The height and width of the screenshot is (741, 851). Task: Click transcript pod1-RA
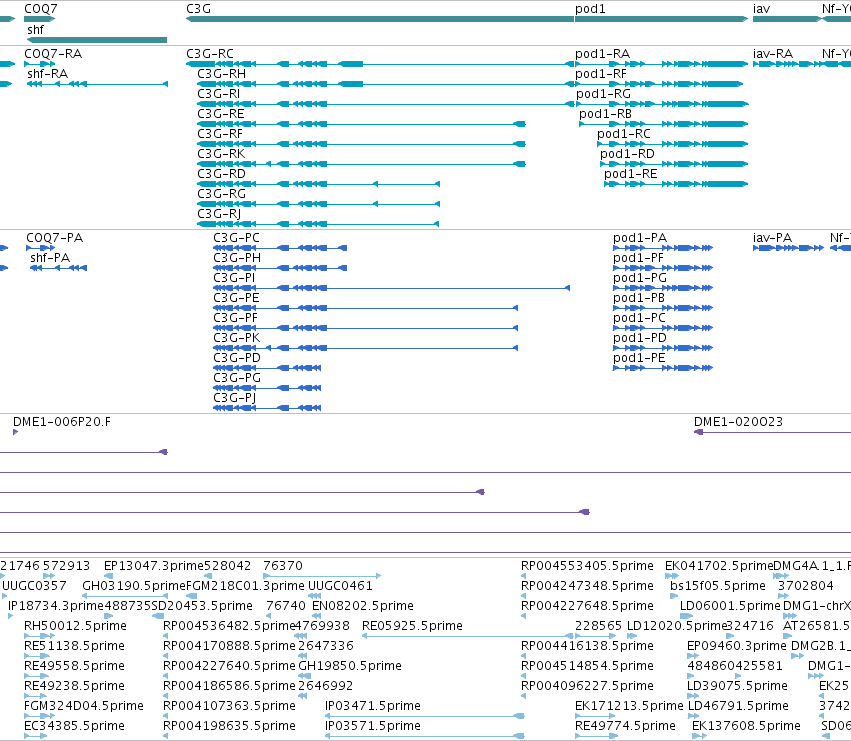602,54
